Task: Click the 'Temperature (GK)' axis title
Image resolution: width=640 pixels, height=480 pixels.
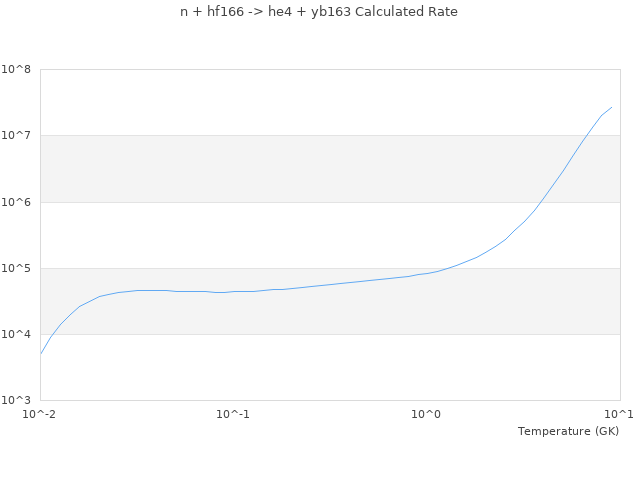Action: (x=568, y=431)
